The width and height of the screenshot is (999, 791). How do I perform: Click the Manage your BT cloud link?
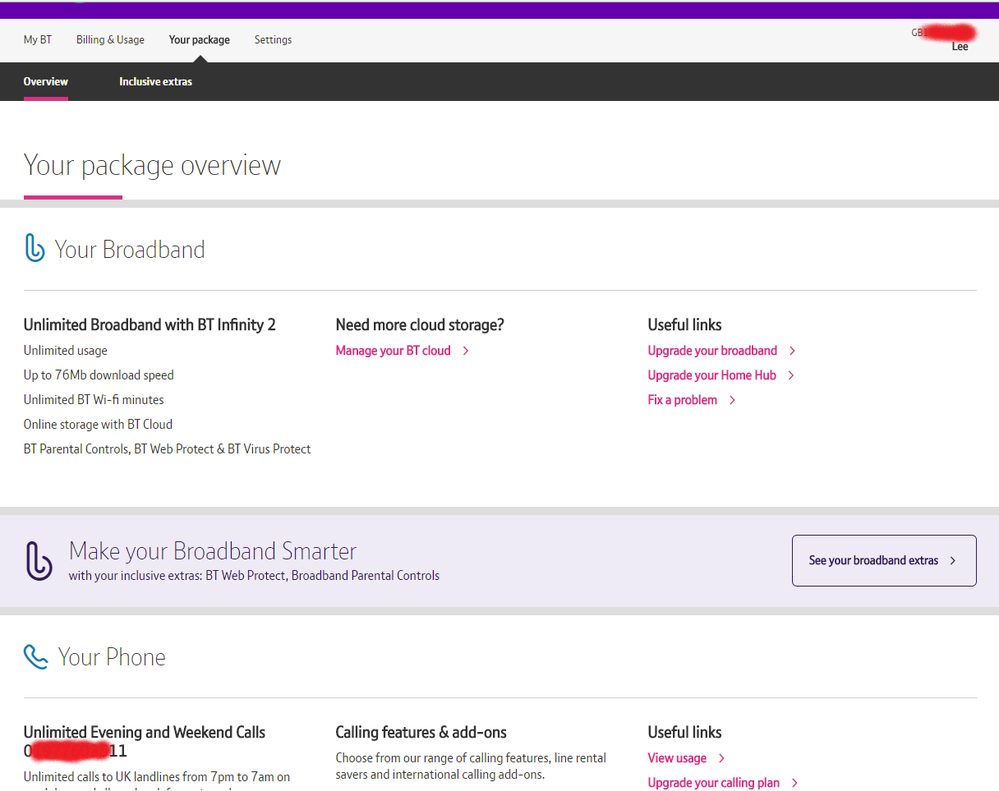(393, 350)
